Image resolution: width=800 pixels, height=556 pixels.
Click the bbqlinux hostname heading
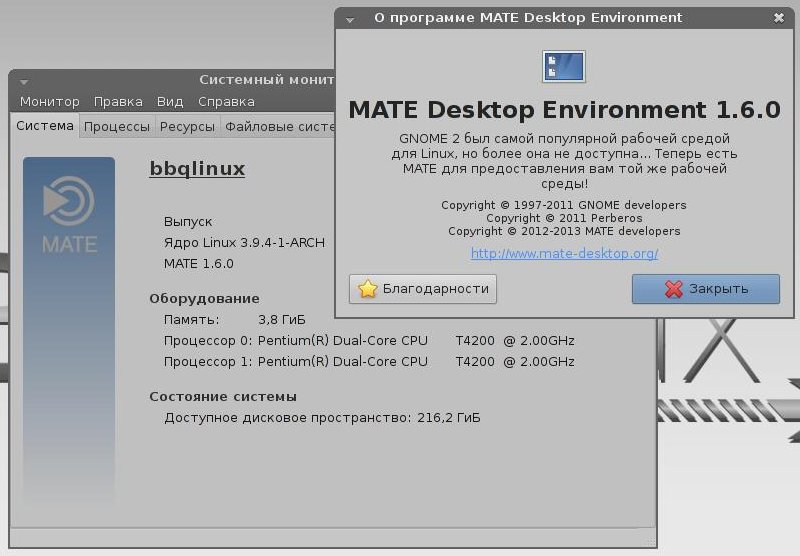click(x=197, y=169)
